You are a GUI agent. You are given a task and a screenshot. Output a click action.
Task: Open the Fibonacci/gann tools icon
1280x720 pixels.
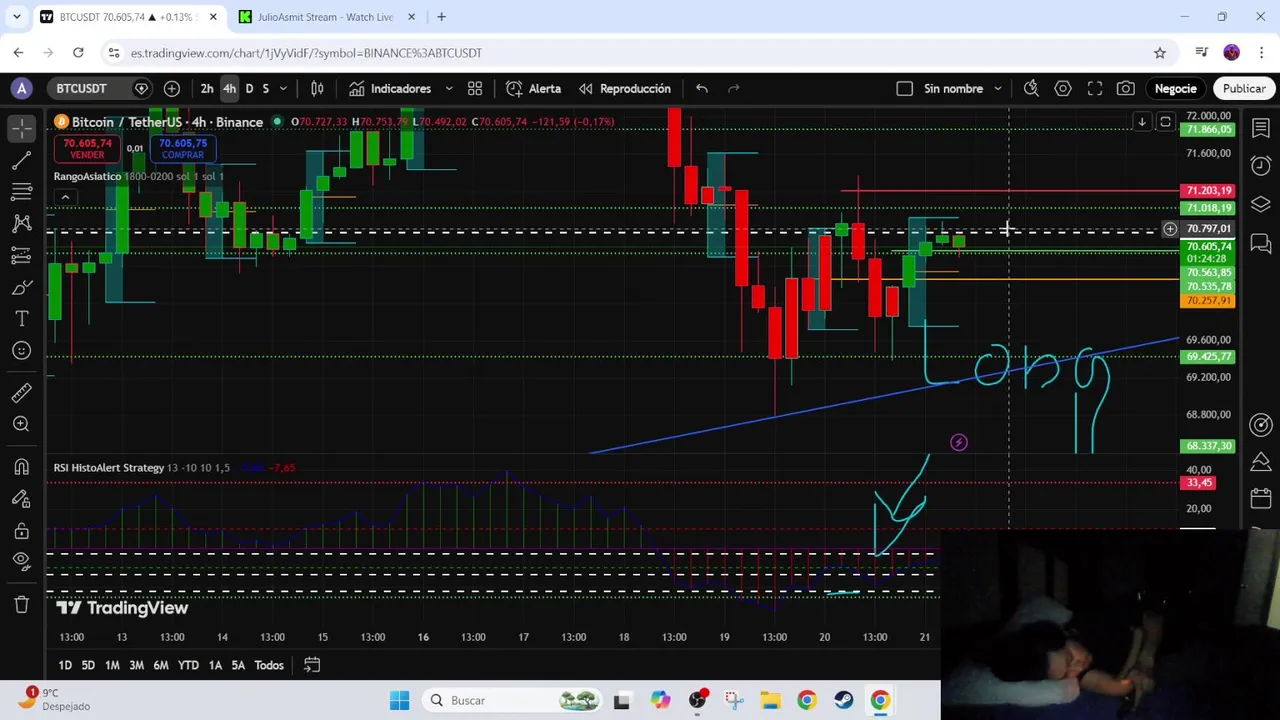point(21,192)
